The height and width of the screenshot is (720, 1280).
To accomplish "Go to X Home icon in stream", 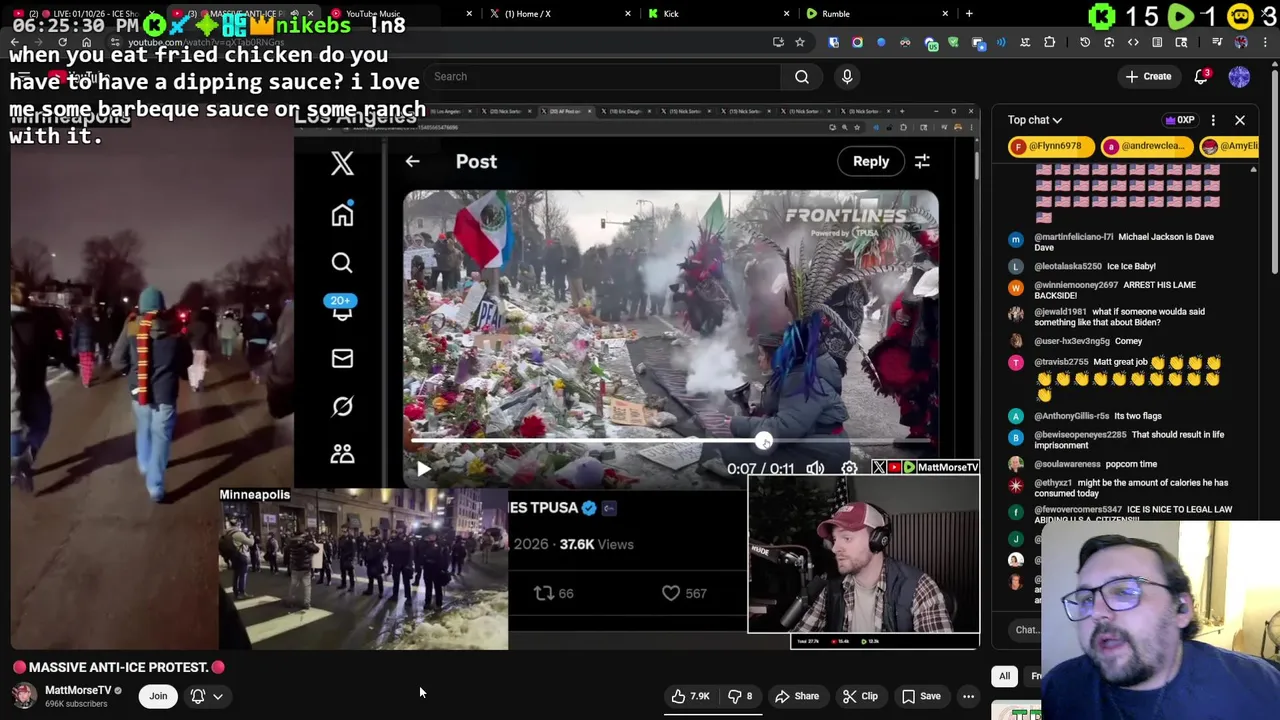I will [x=342, y=215].
